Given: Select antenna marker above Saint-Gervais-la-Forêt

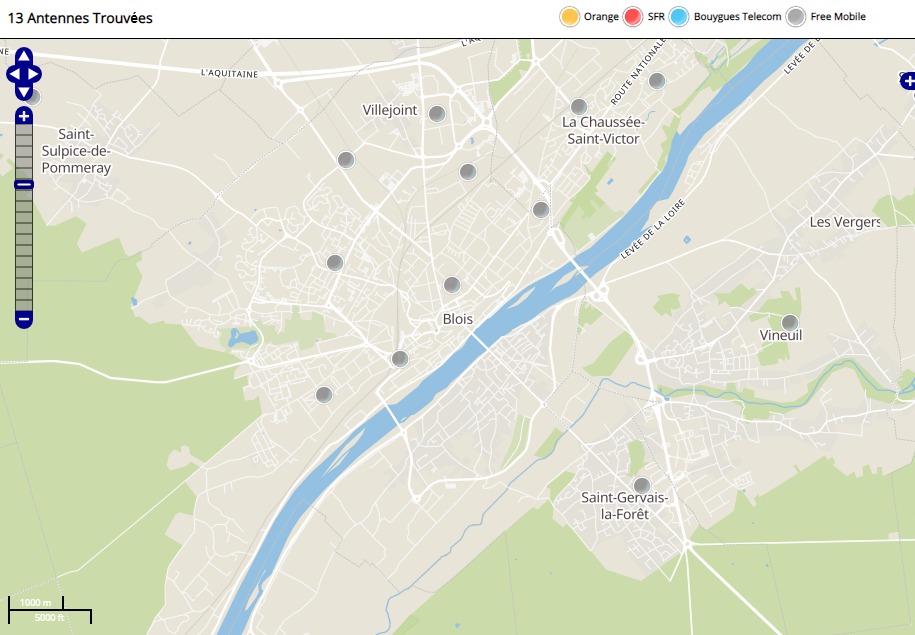Looking at the screenshot, I should tap(642, 486).
